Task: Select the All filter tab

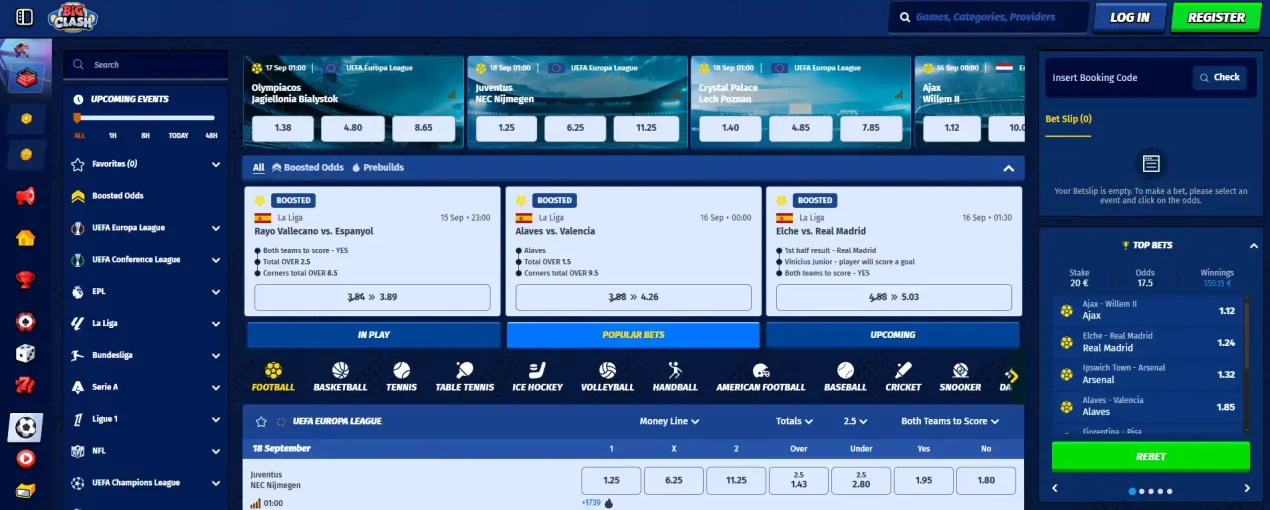Action: (x=259, y=167)
